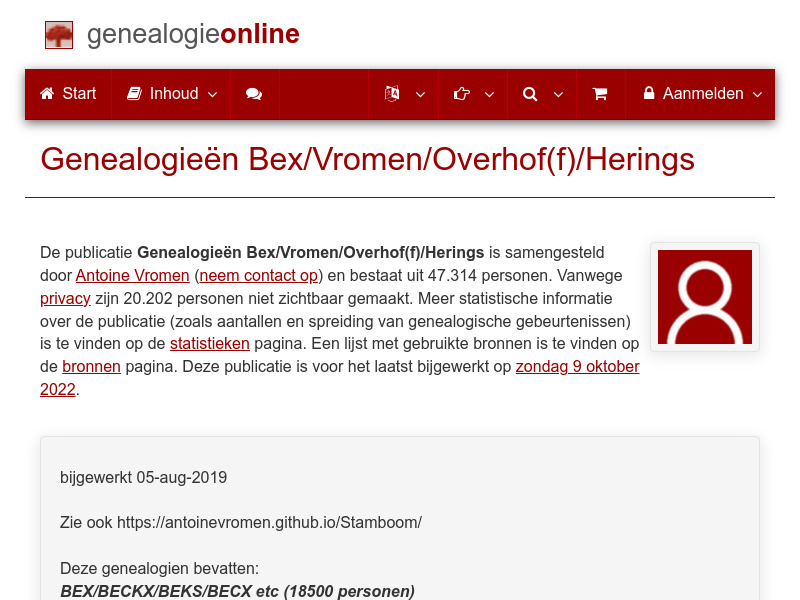Open the privacy link
This screenshot has height=600, width=800.
65,298
